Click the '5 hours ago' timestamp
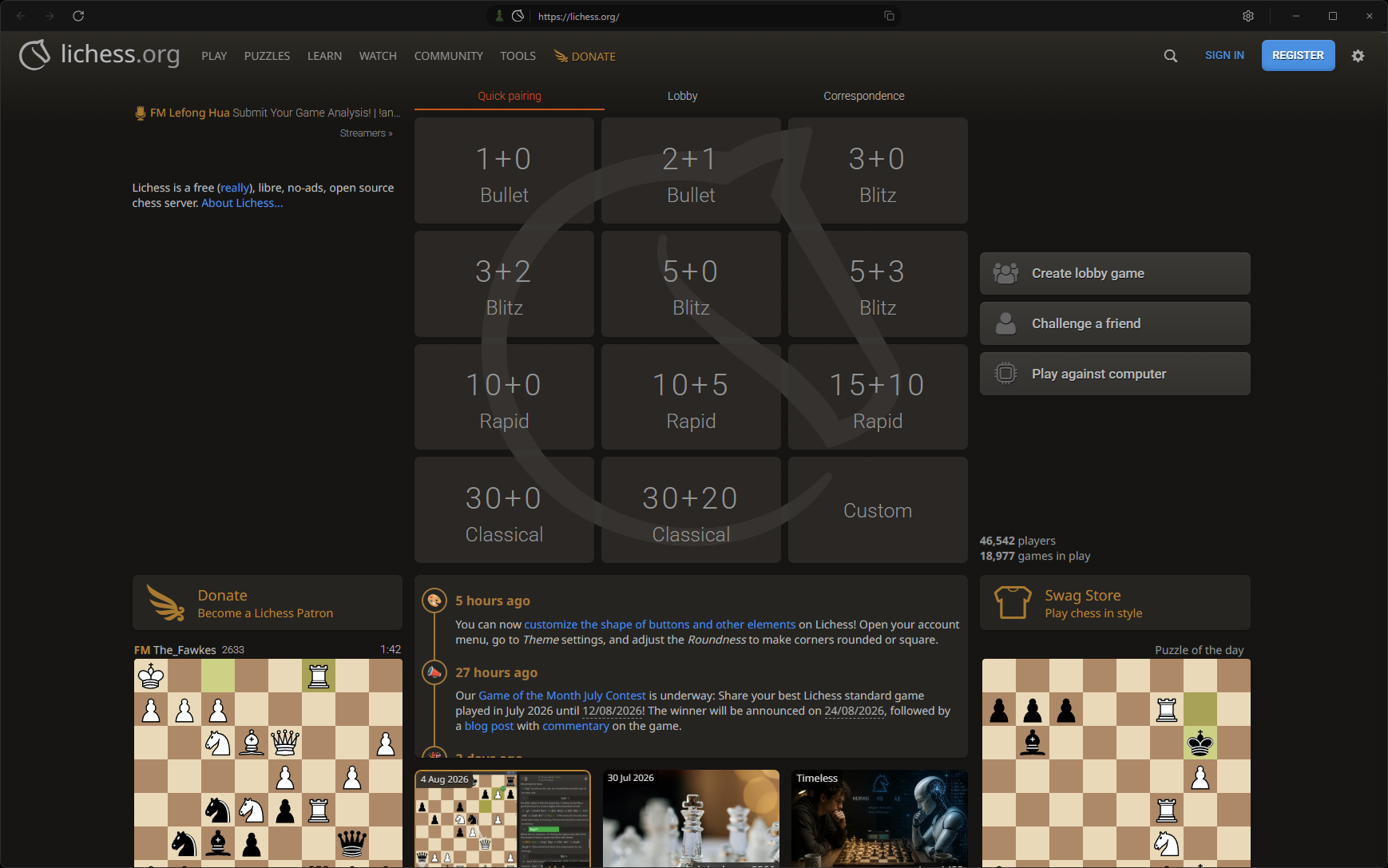This screenshot has height=868, width=1388. click(493, 600)
